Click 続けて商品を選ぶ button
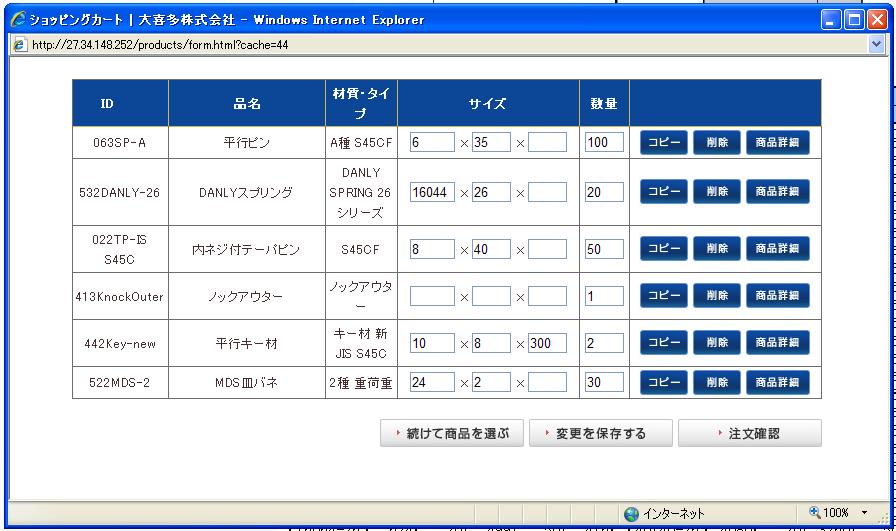Viewport: 896px width, 531px height. [452, 433]
